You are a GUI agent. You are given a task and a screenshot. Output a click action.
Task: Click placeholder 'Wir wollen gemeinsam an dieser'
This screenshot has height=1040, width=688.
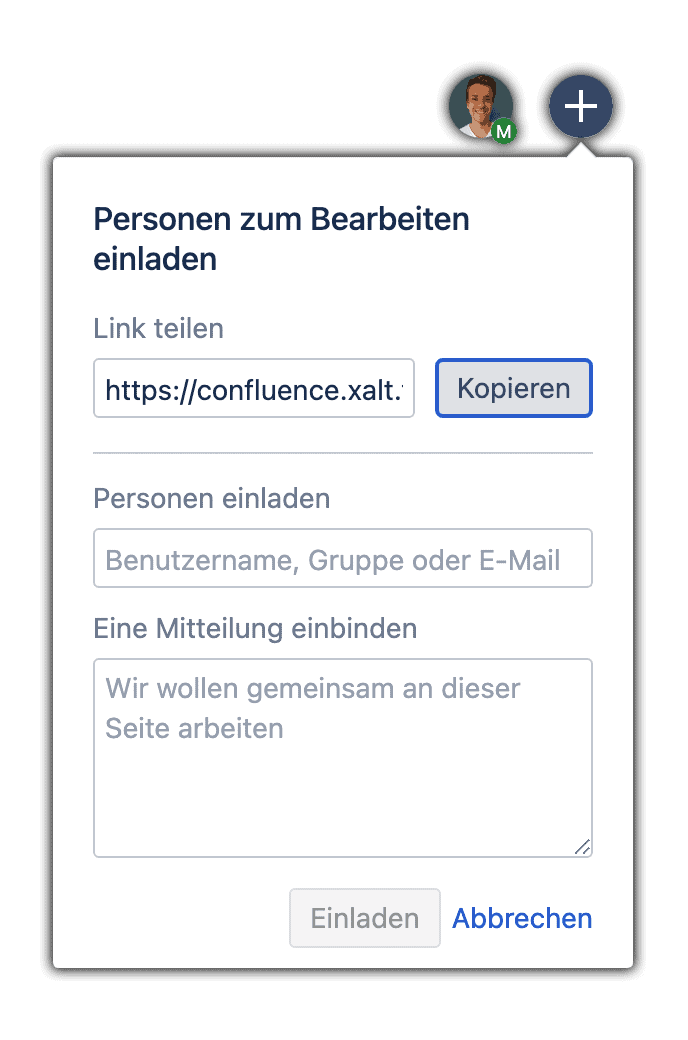[312, 688]
